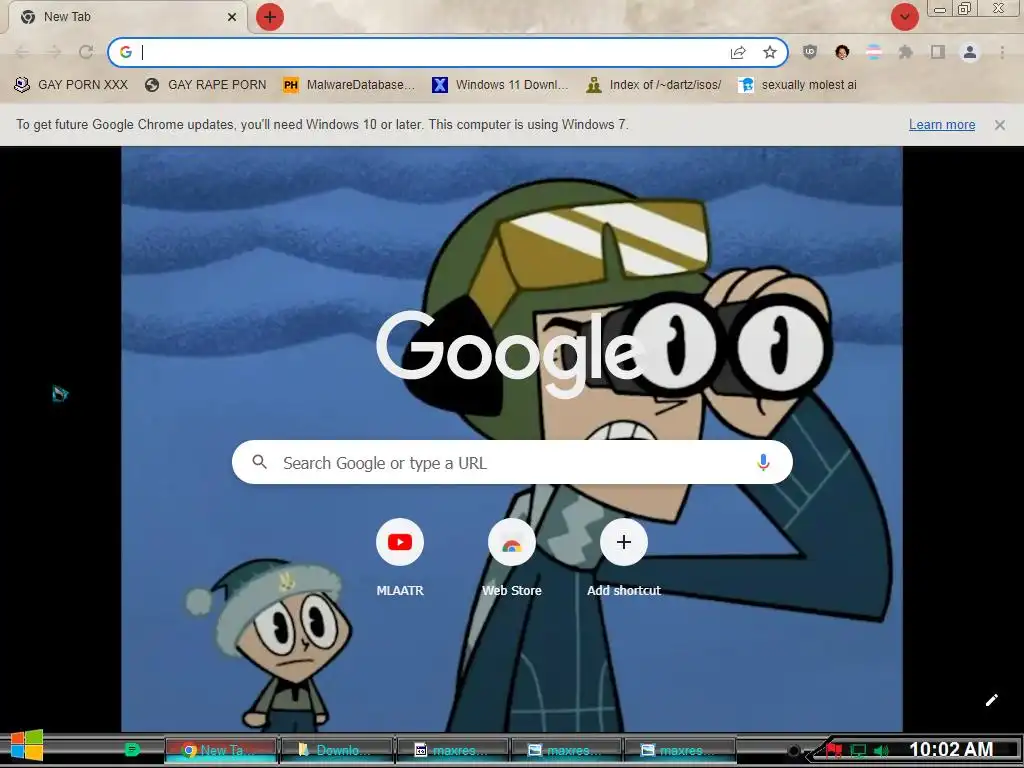Open the striped flag extension icon
Viewport: 1024px width, 768px height.
click(874, 52)
